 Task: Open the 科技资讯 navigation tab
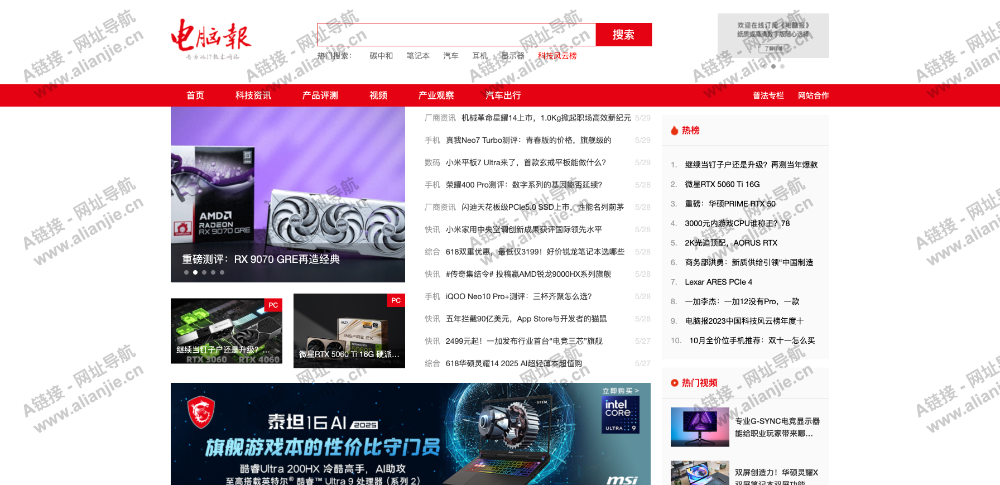tap(253, 96)
